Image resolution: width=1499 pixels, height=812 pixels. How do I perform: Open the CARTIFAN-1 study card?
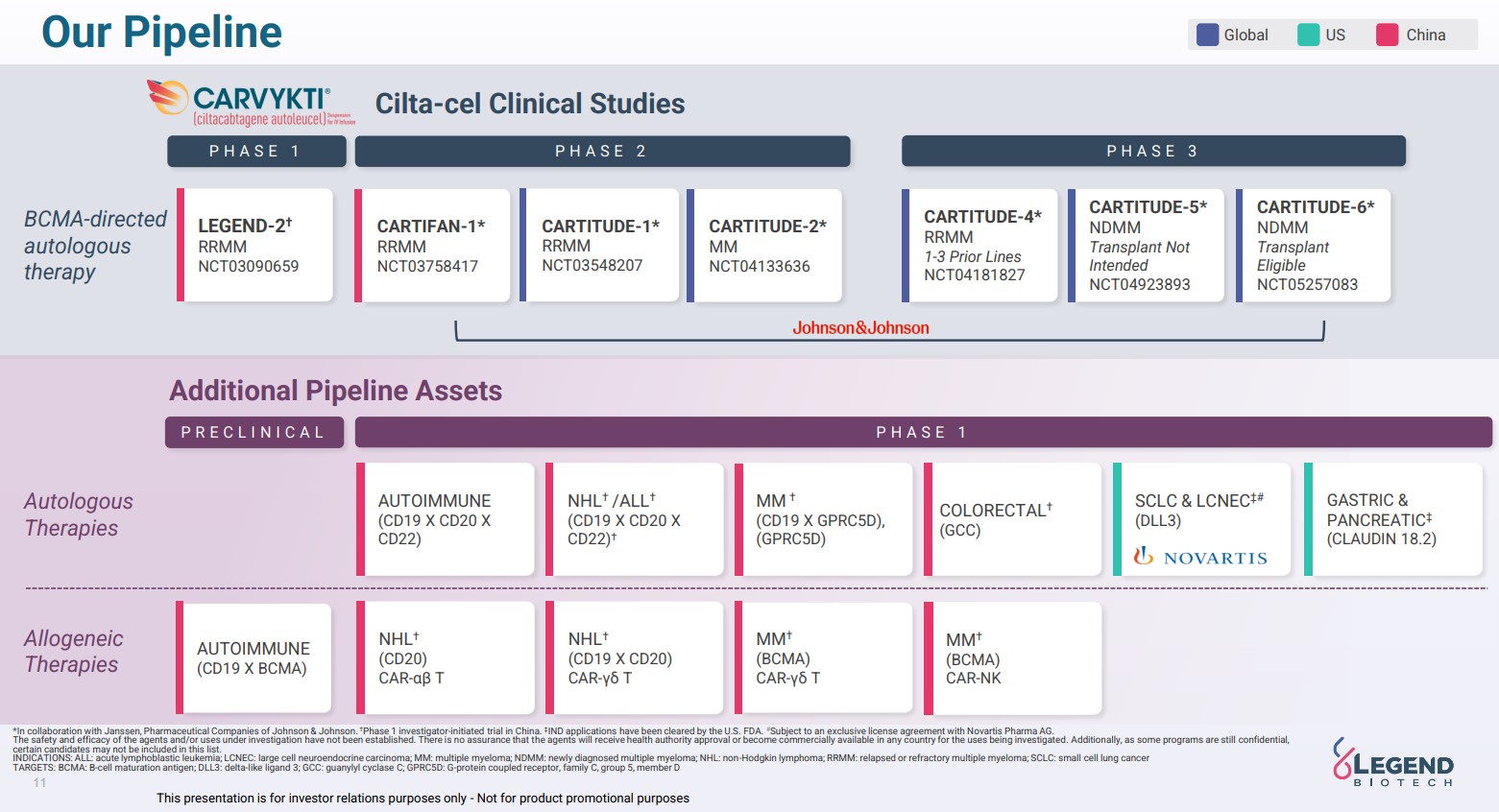(x=432, y=246)
